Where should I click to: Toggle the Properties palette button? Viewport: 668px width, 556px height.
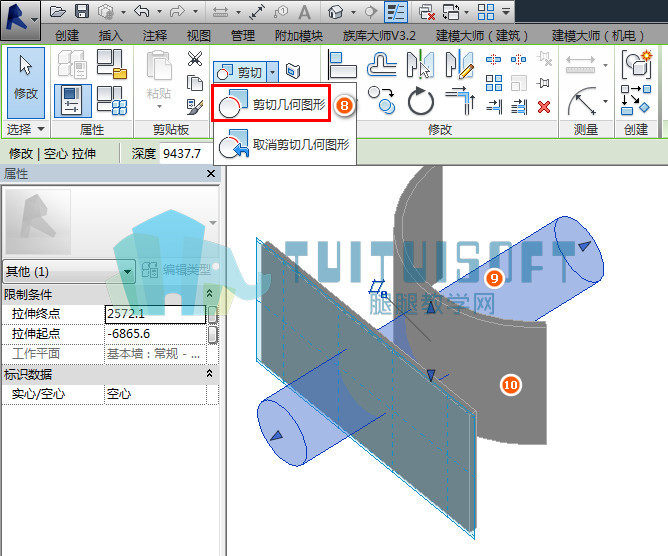tap(72, 101)
